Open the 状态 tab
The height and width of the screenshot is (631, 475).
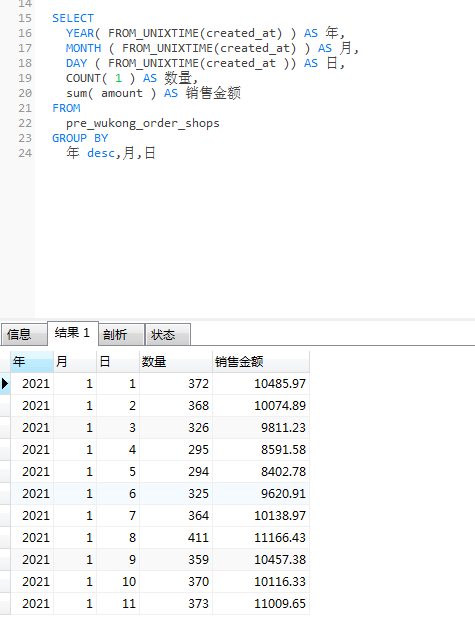coord(167,334)
